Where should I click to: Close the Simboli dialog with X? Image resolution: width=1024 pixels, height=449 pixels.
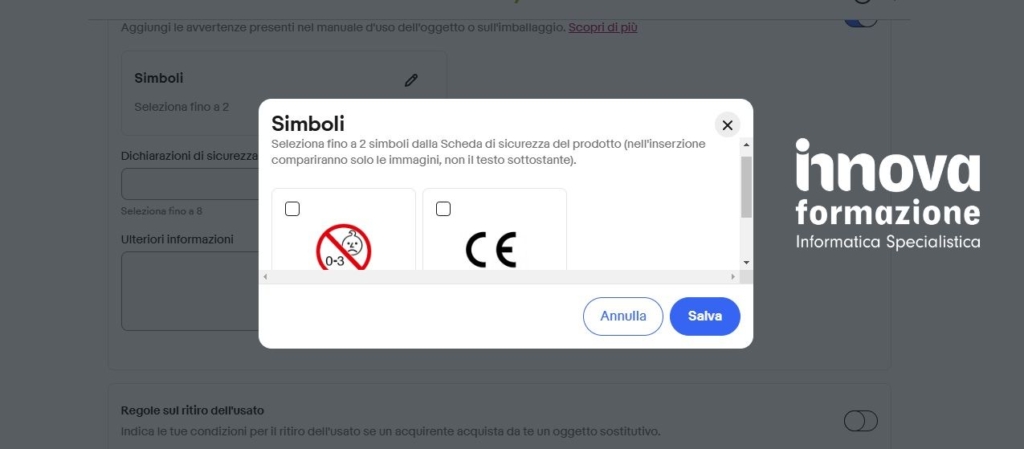727,125
